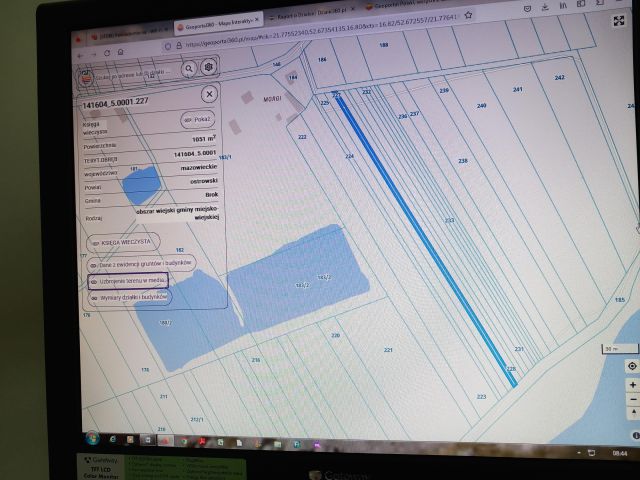Click the TERYT value 141604_5.0001
Viewport: 640px width, 480px height.
(195, 153)
